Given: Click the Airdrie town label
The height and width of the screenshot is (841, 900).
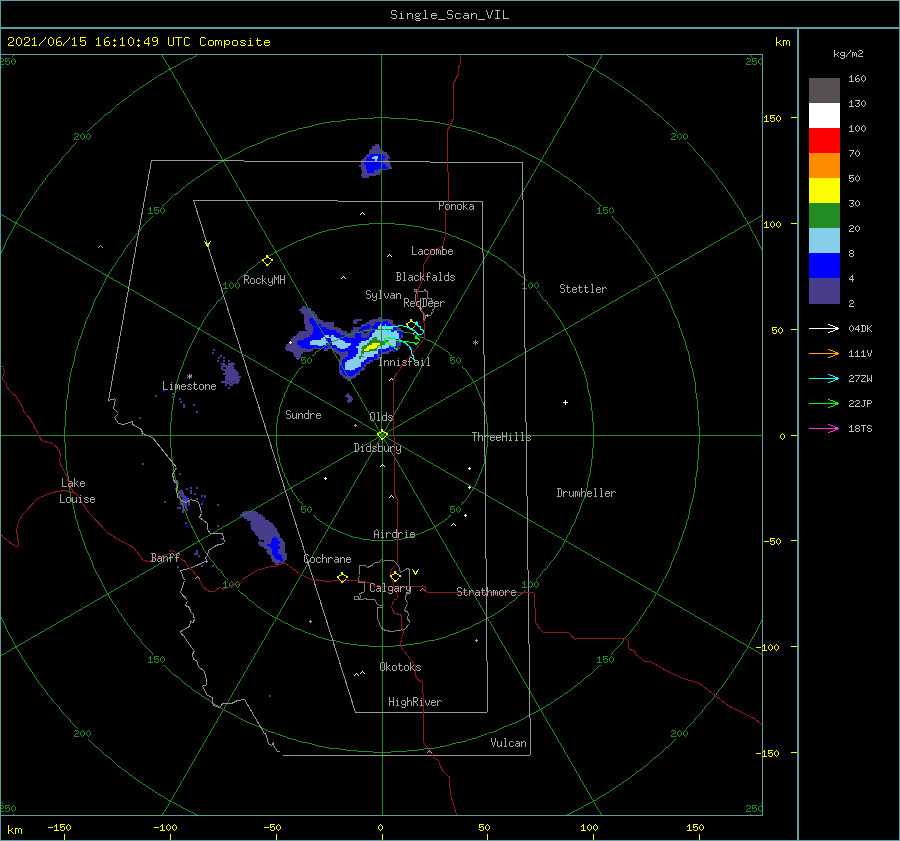Looking at the screenshot, I should point(394,534).
